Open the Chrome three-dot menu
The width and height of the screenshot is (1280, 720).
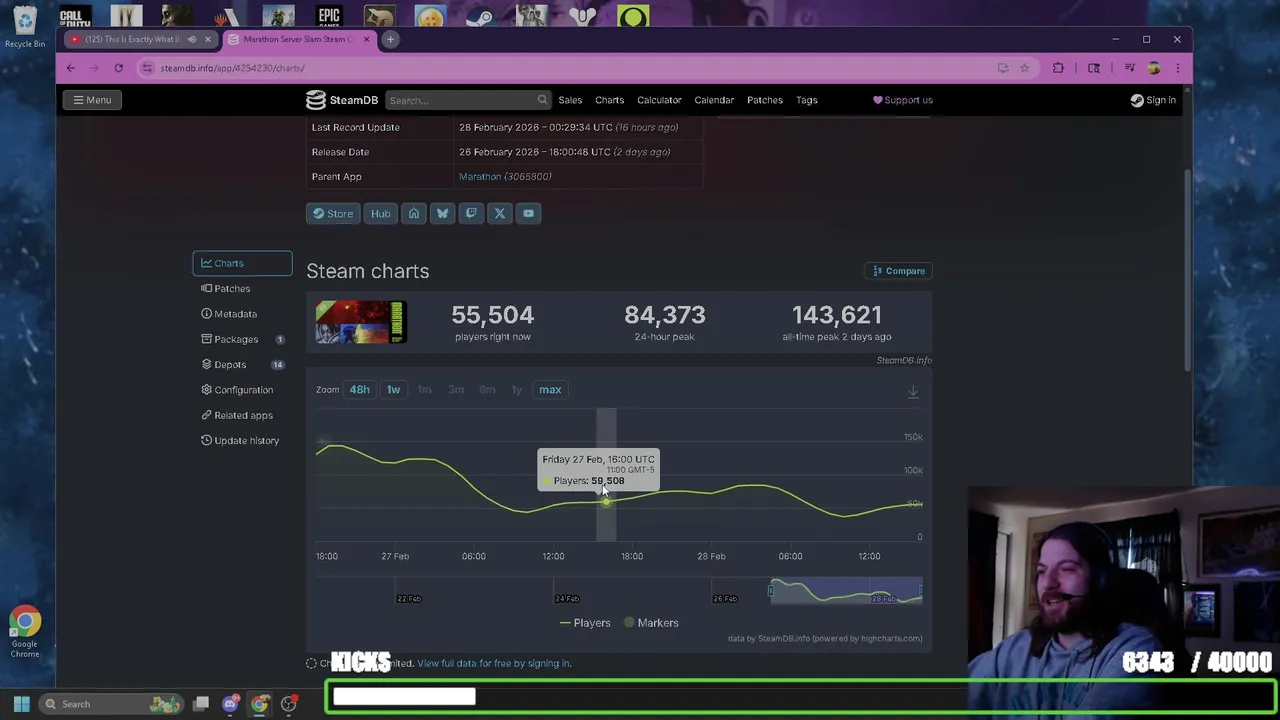coord(1177,68)
